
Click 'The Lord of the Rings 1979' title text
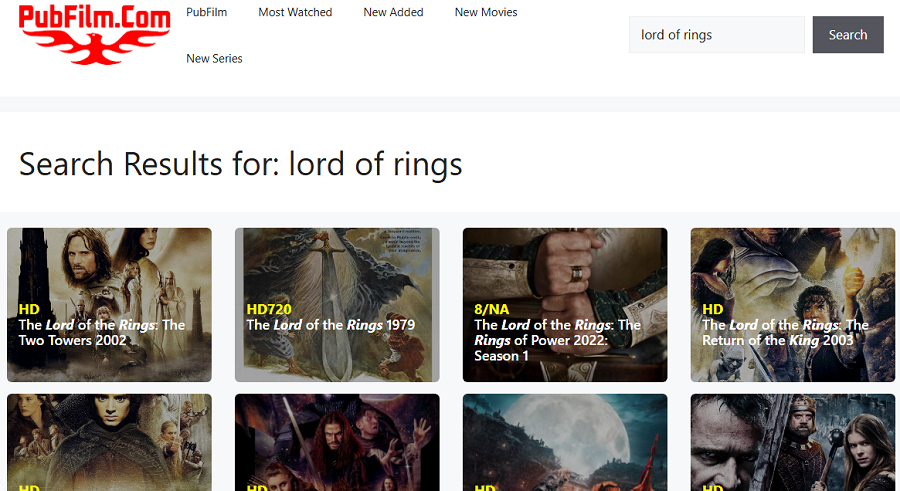pos(331,325)
